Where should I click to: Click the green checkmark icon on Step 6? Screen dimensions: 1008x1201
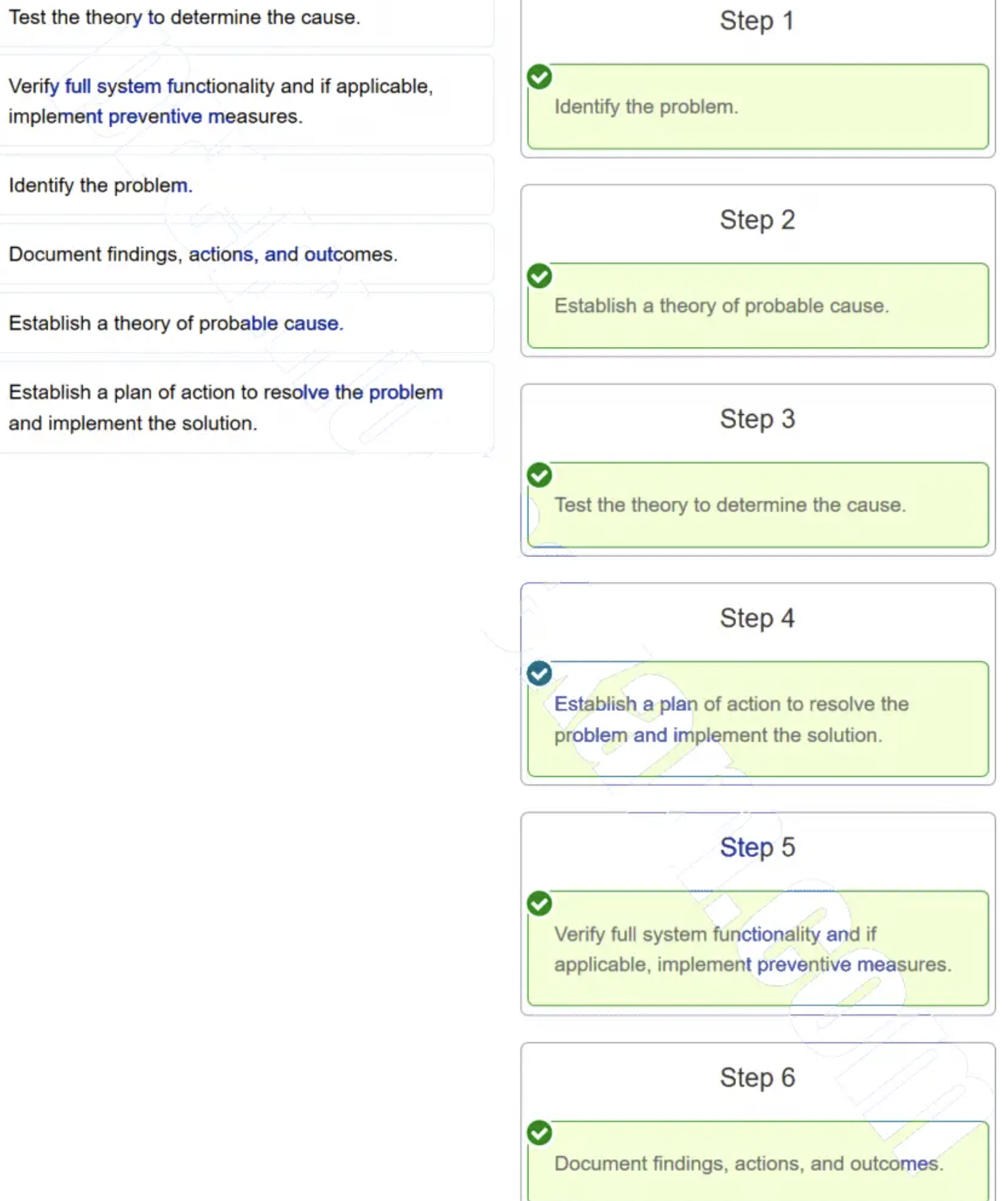tap(539, 1133)
